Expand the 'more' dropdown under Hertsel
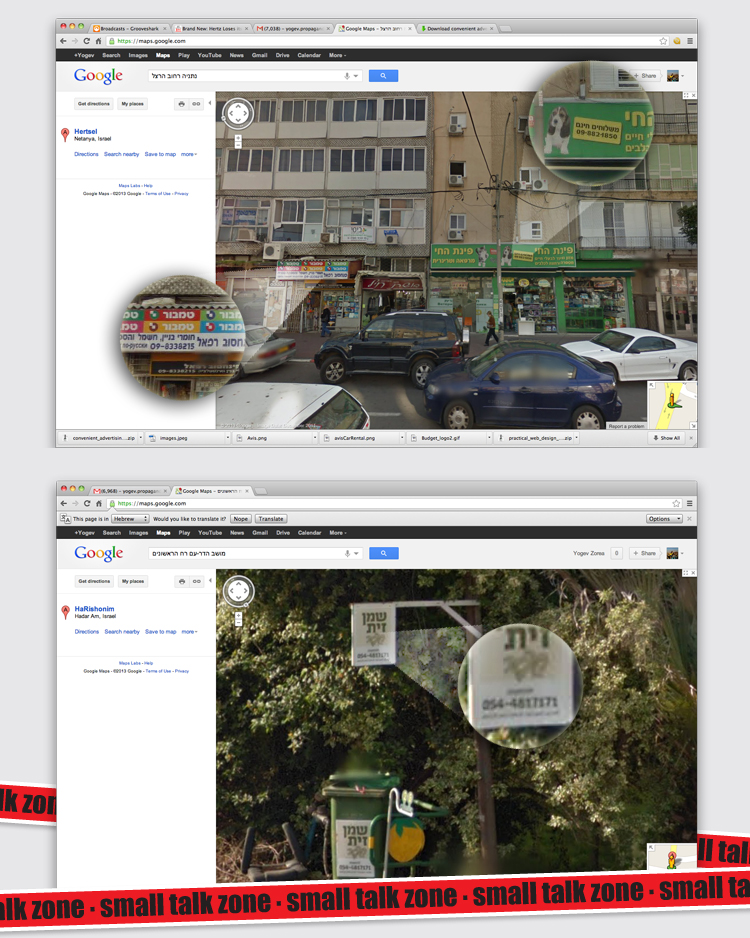The image size is (750, 938). pos(188,154)
